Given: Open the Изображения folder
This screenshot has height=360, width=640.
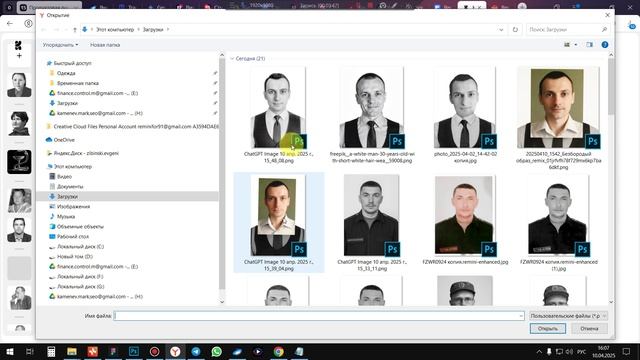Looking at the screenshot, I should pos(73,207).
